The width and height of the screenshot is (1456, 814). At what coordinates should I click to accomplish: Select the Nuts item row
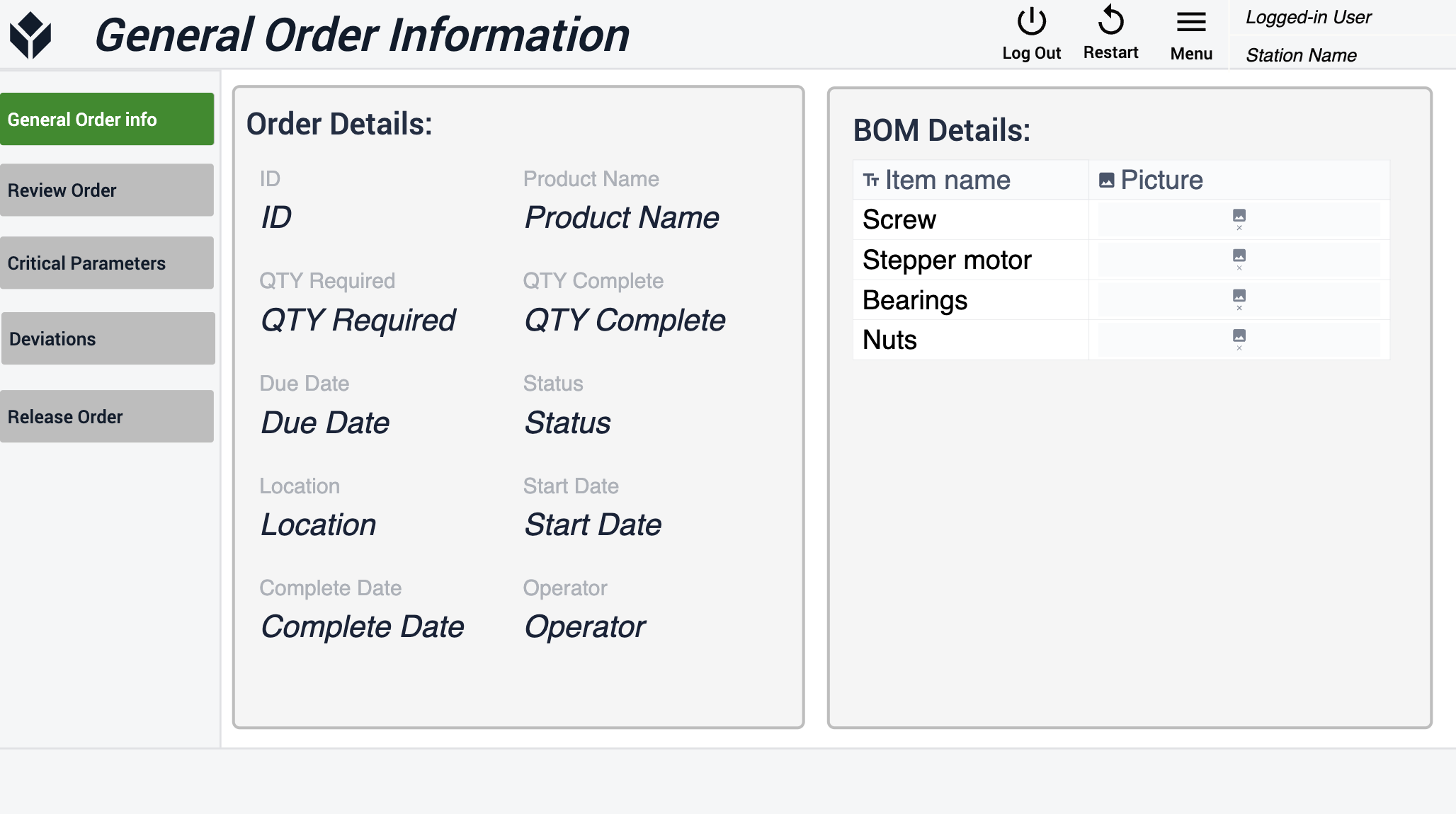click(x=1121, y=340)
